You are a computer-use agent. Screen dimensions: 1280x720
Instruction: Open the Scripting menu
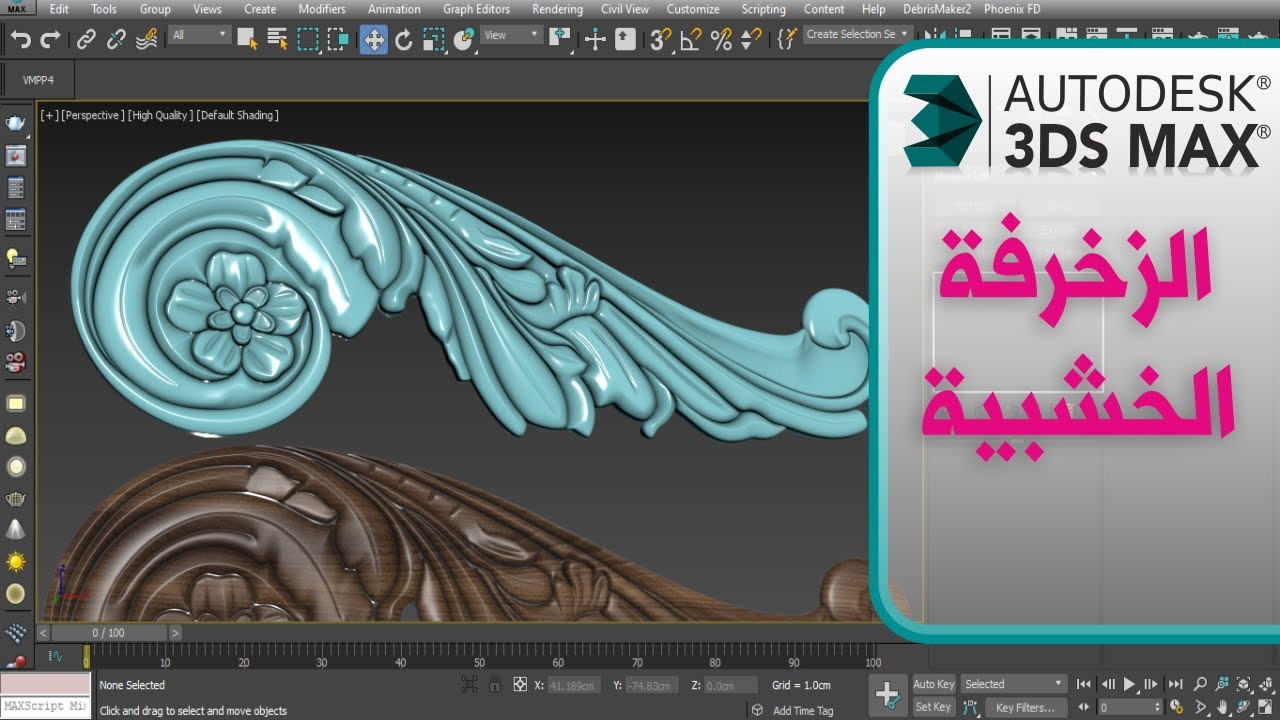pyautogui.click(x=763, y=9)
